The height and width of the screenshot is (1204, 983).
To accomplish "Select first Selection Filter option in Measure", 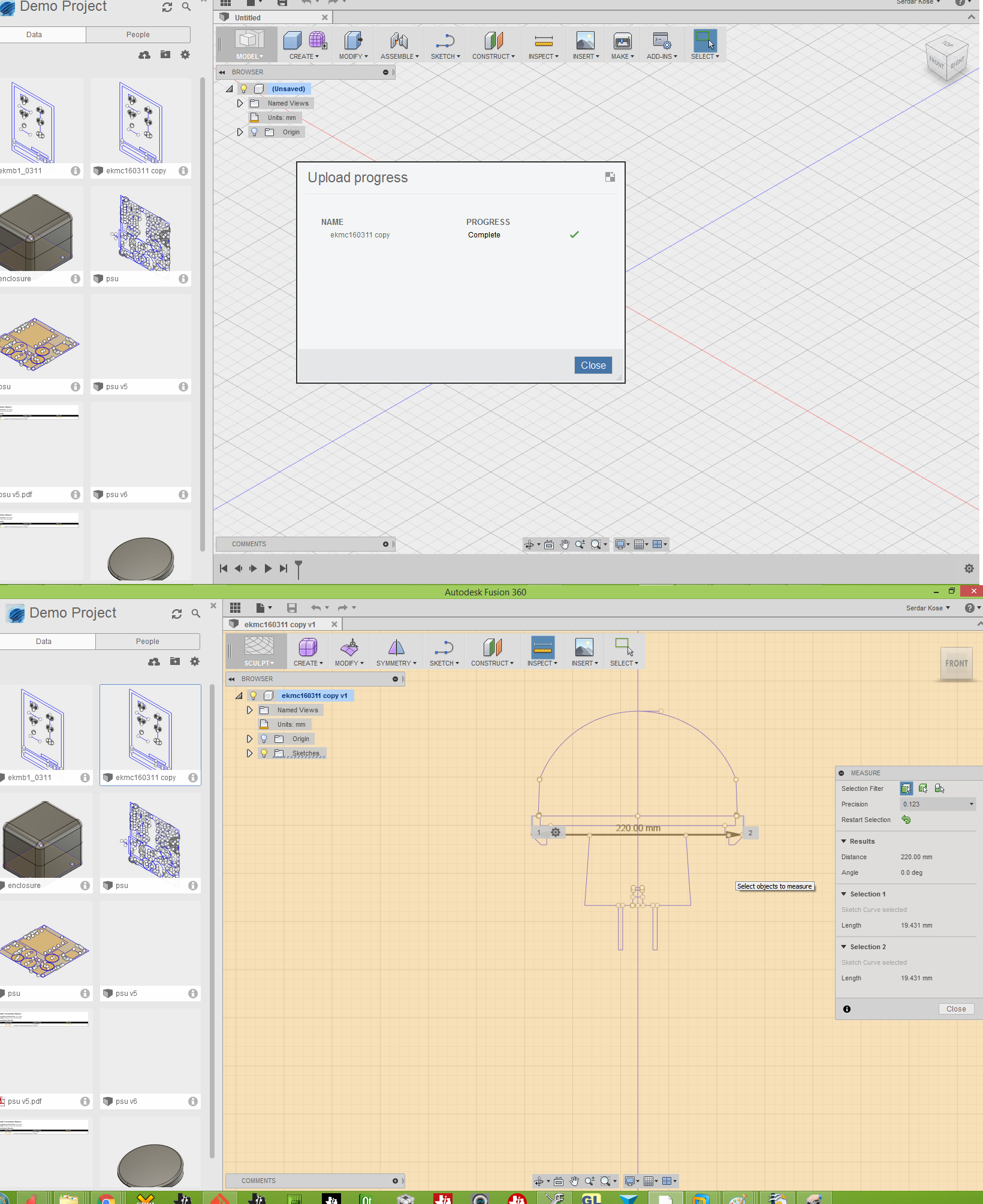I will pos(906,788).
